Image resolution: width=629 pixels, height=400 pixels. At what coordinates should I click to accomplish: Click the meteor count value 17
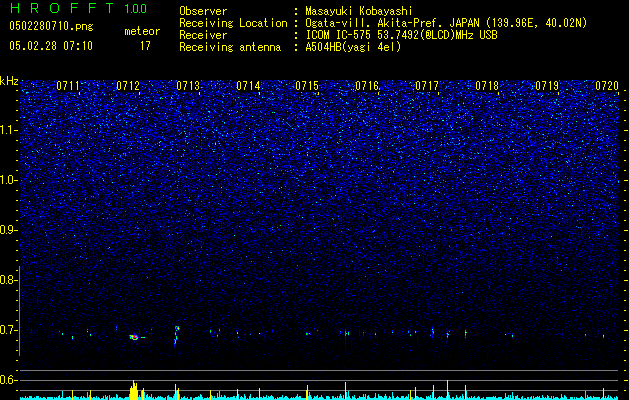145,46
